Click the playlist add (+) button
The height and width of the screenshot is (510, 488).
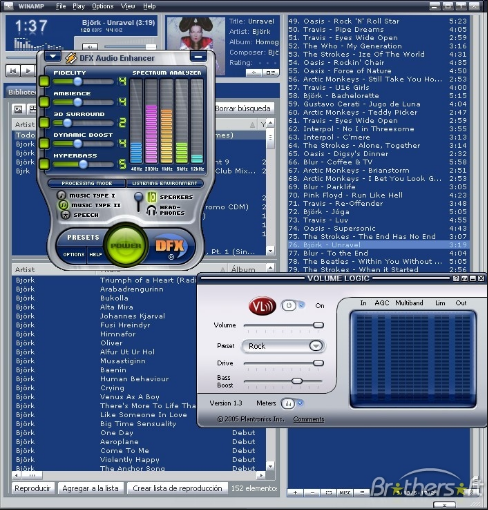(295, 493)
